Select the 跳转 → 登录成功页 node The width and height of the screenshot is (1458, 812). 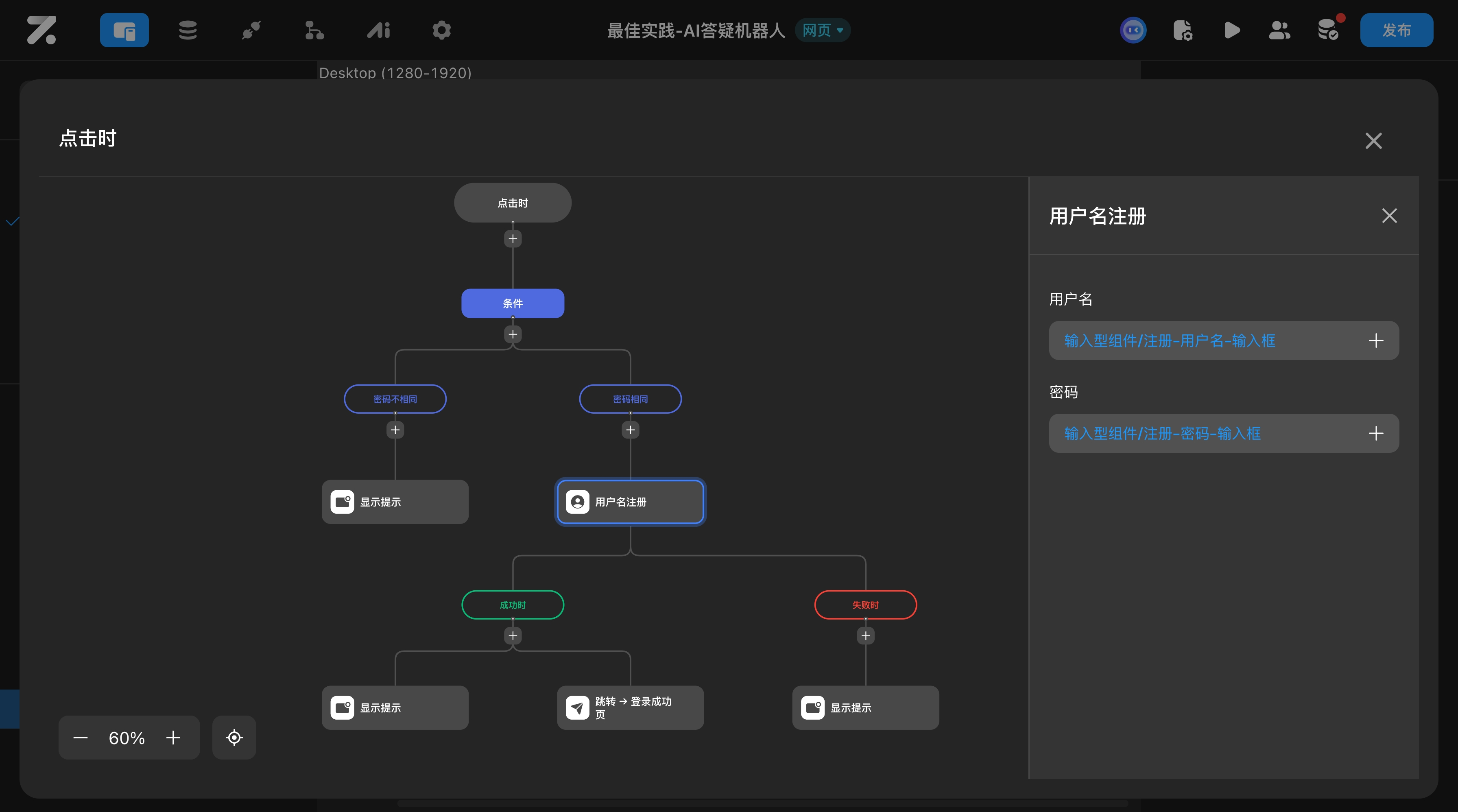631,708
